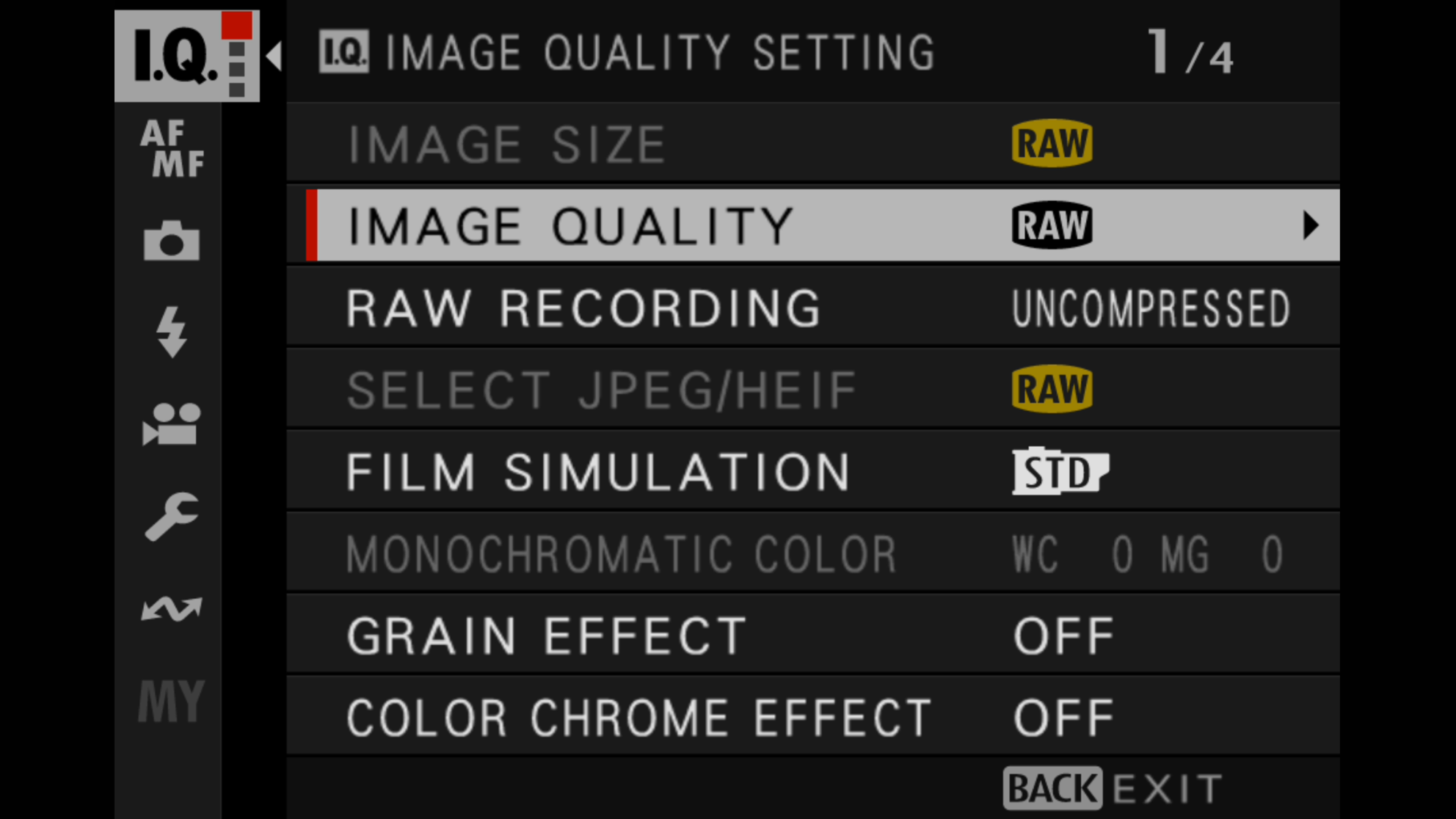Open the Film Simulation STD selector
This screenshot has height=819, width=1456.
[x=1060, y=472]
